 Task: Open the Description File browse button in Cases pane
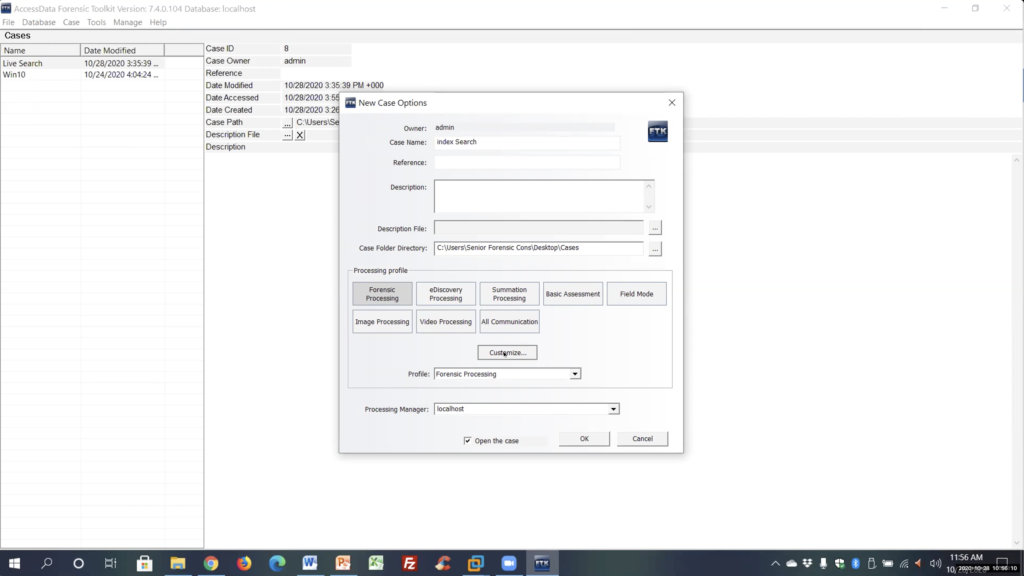(287, 135)
